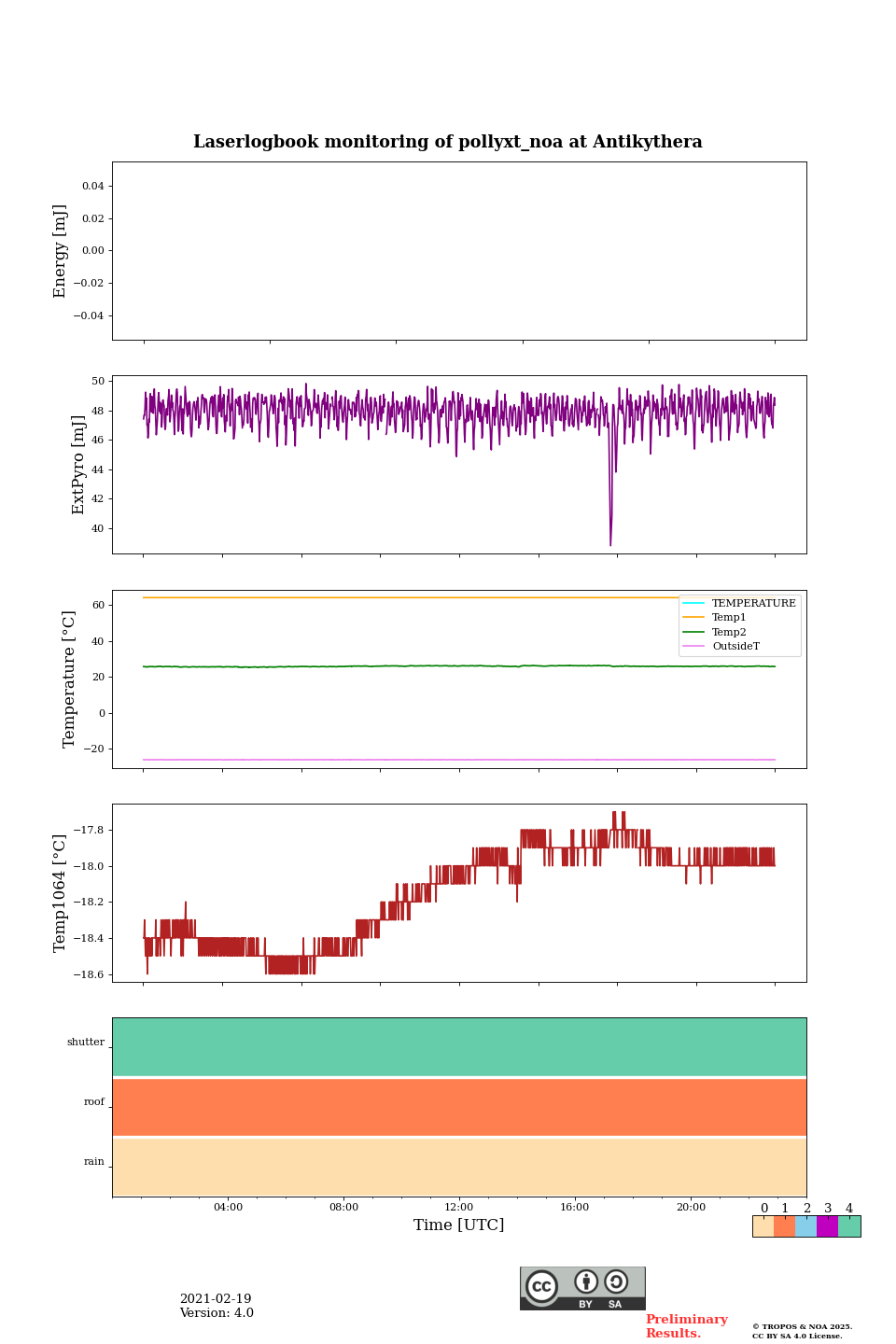Click the 08:00 time tick label

343,1207
